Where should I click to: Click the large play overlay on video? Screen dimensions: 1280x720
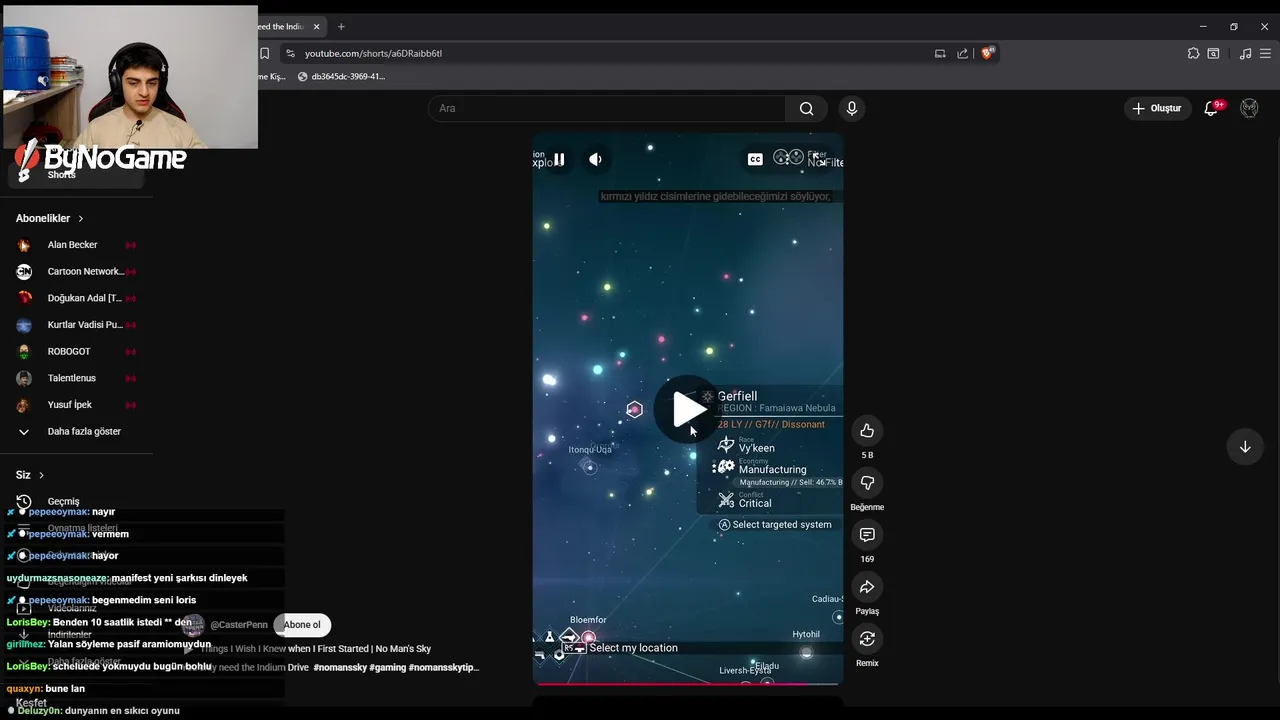[x=687, y=408]
